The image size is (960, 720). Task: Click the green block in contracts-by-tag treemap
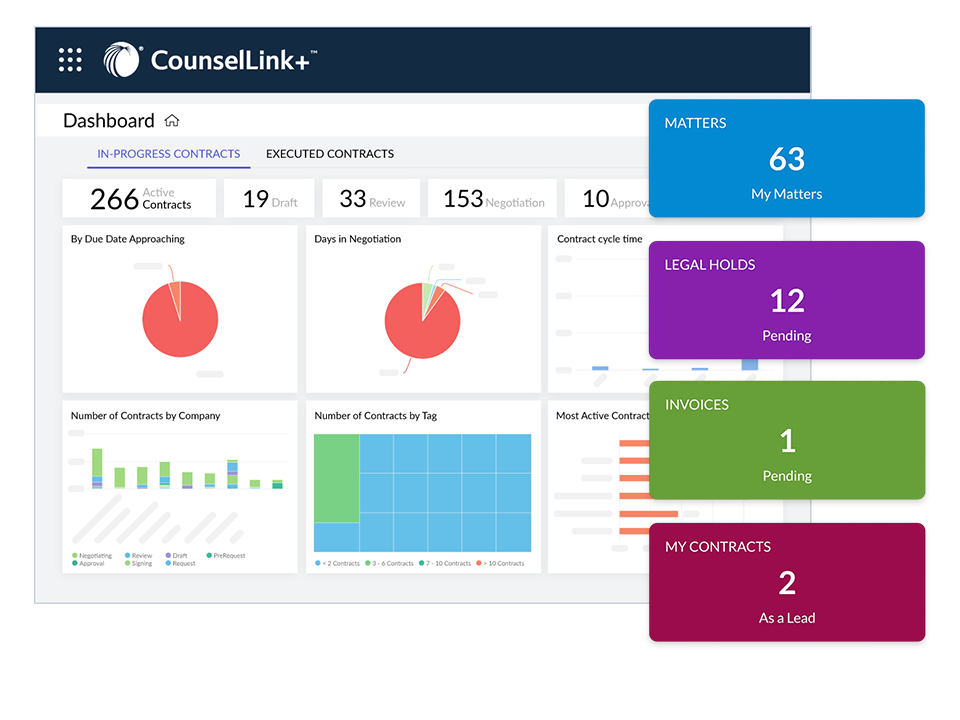click(x=336, y=478)
